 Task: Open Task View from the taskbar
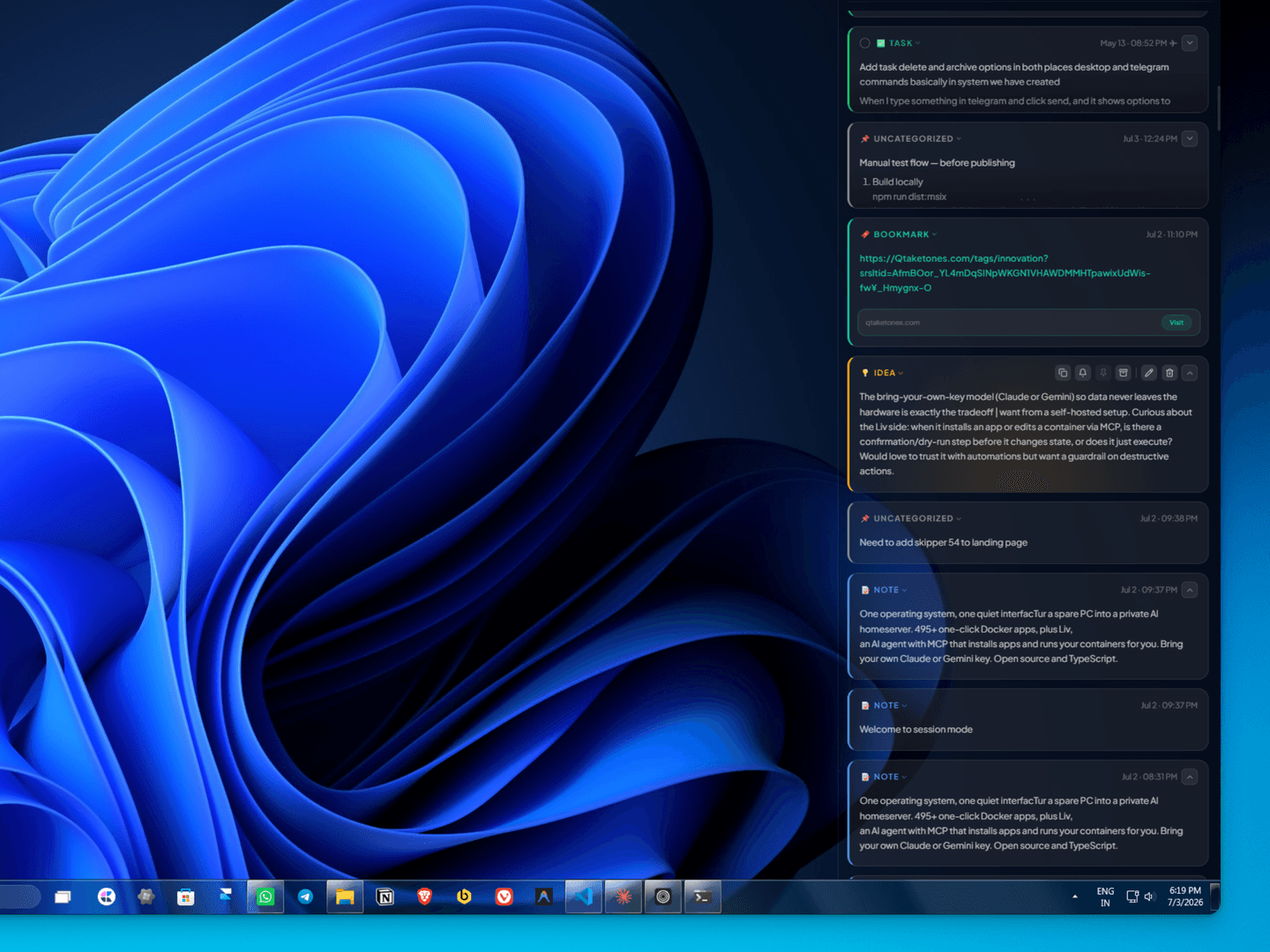63,897
